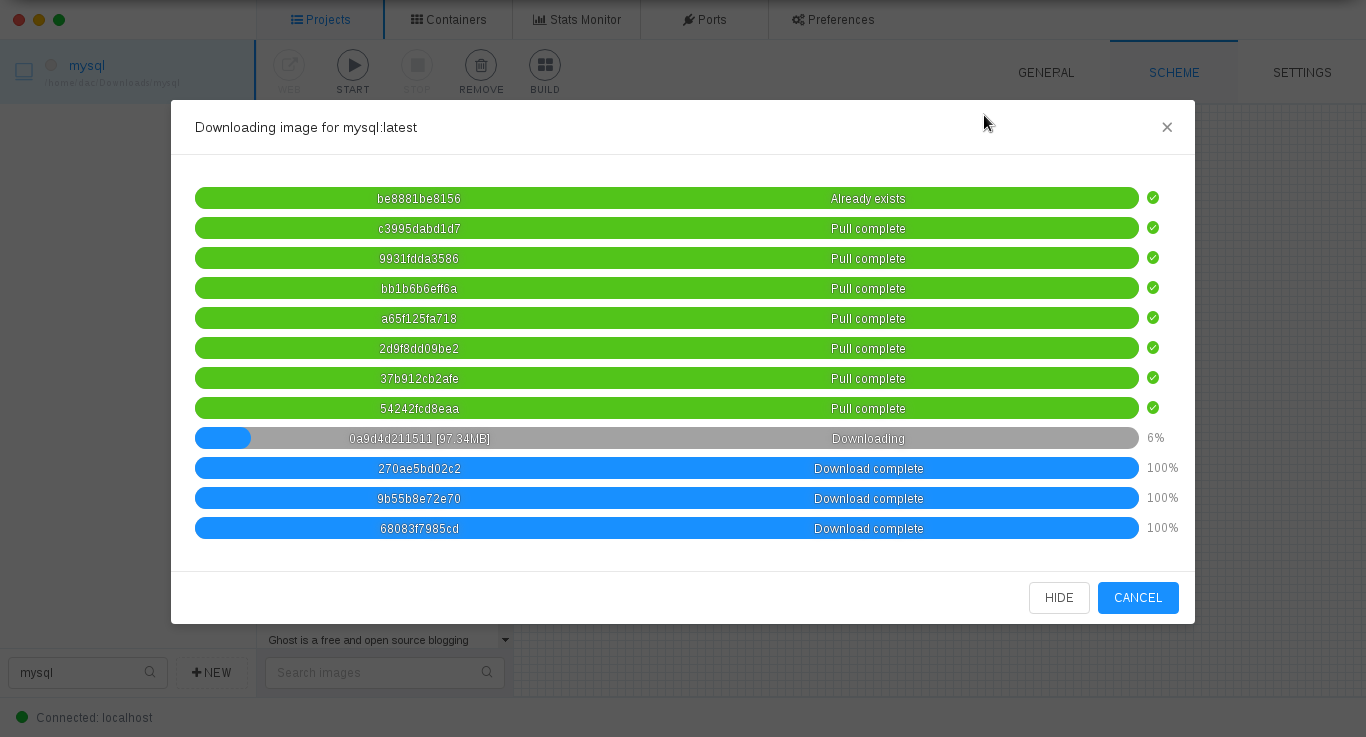Close the download dialog with X

[x=1167, y=127]
